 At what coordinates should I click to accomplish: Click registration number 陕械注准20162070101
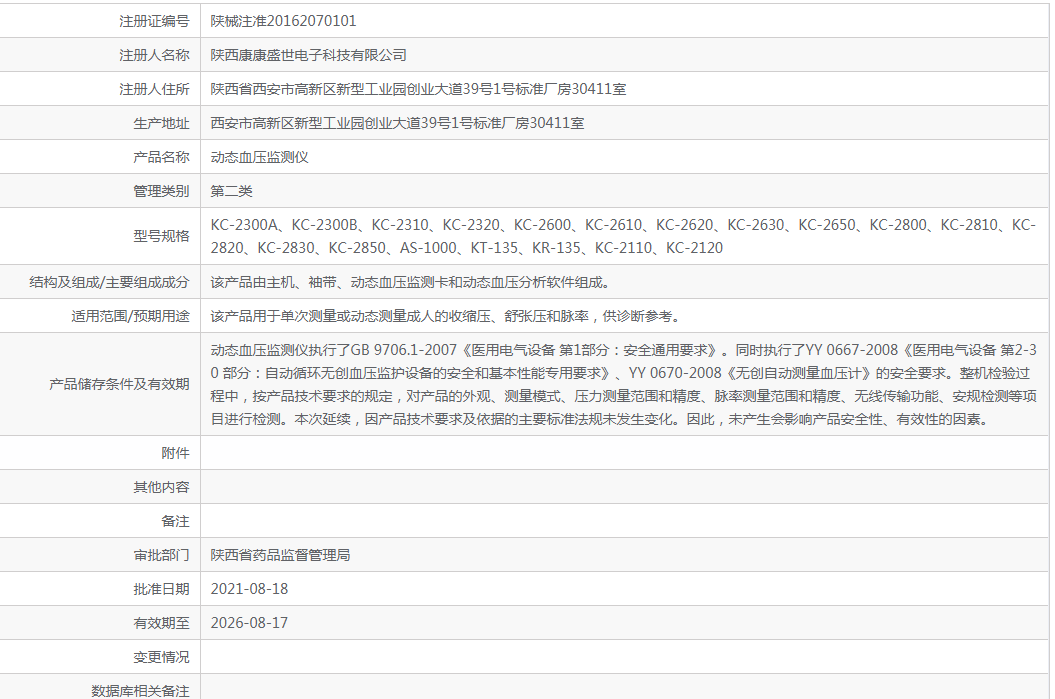tap(283, 21)
